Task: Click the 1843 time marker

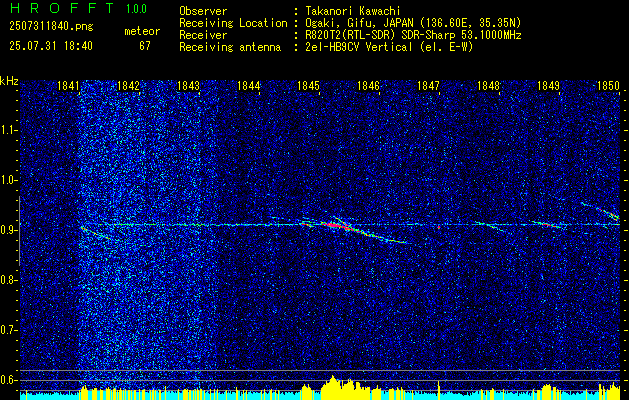Action: coord(188,85)
